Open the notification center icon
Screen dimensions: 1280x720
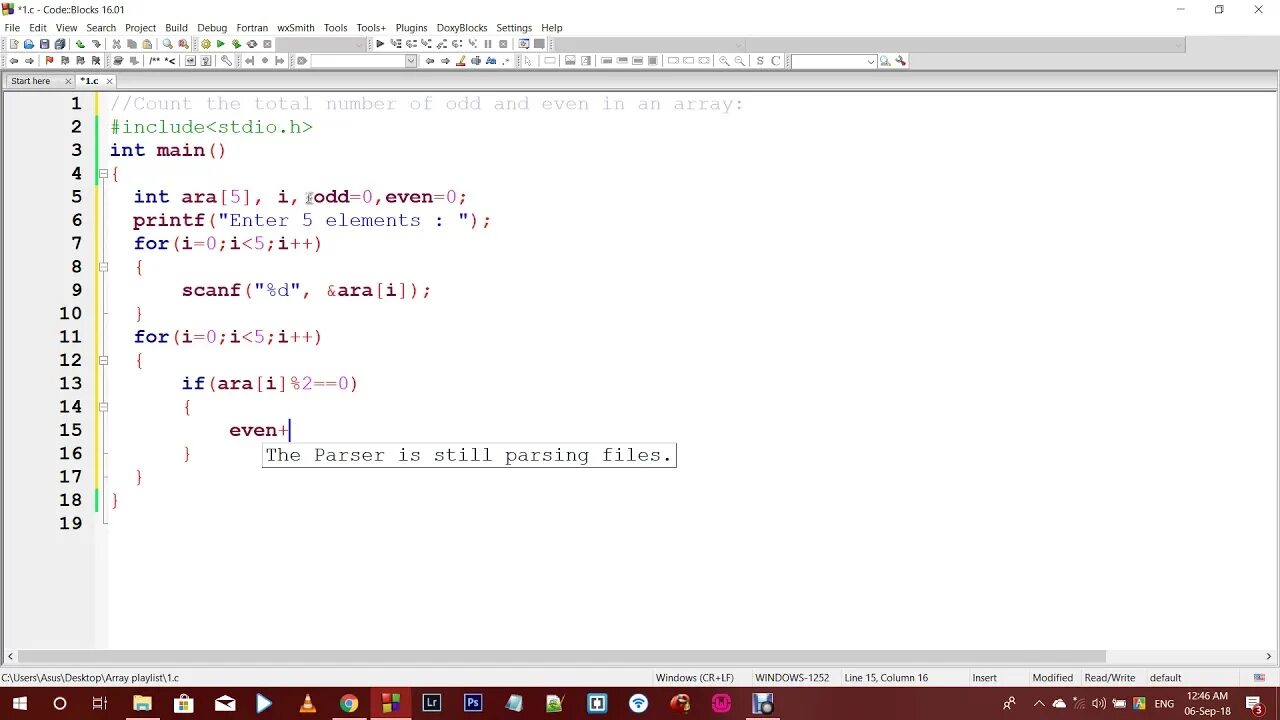pyautogui.click(x=1254, y=704)
